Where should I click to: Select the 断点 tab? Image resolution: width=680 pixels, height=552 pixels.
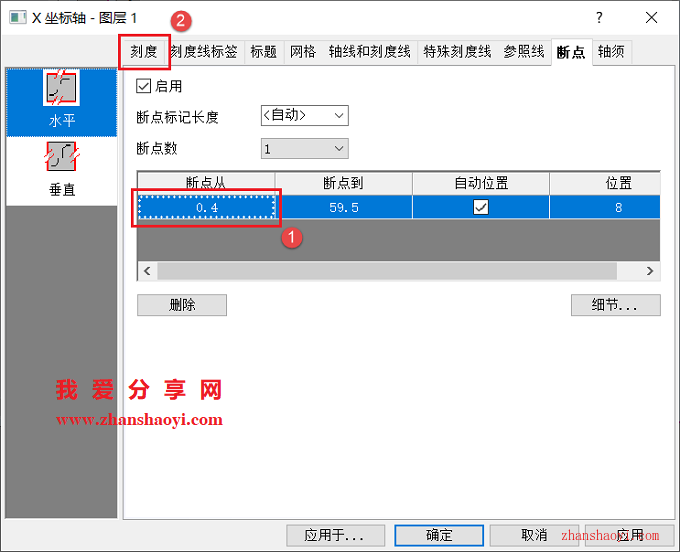click(571, 52)
